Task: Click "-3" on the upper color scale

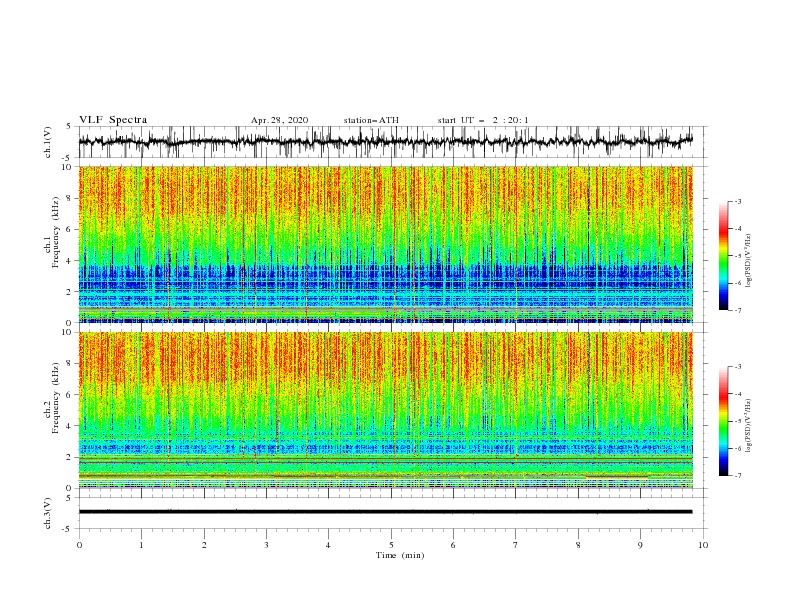Action: (737, 201)
